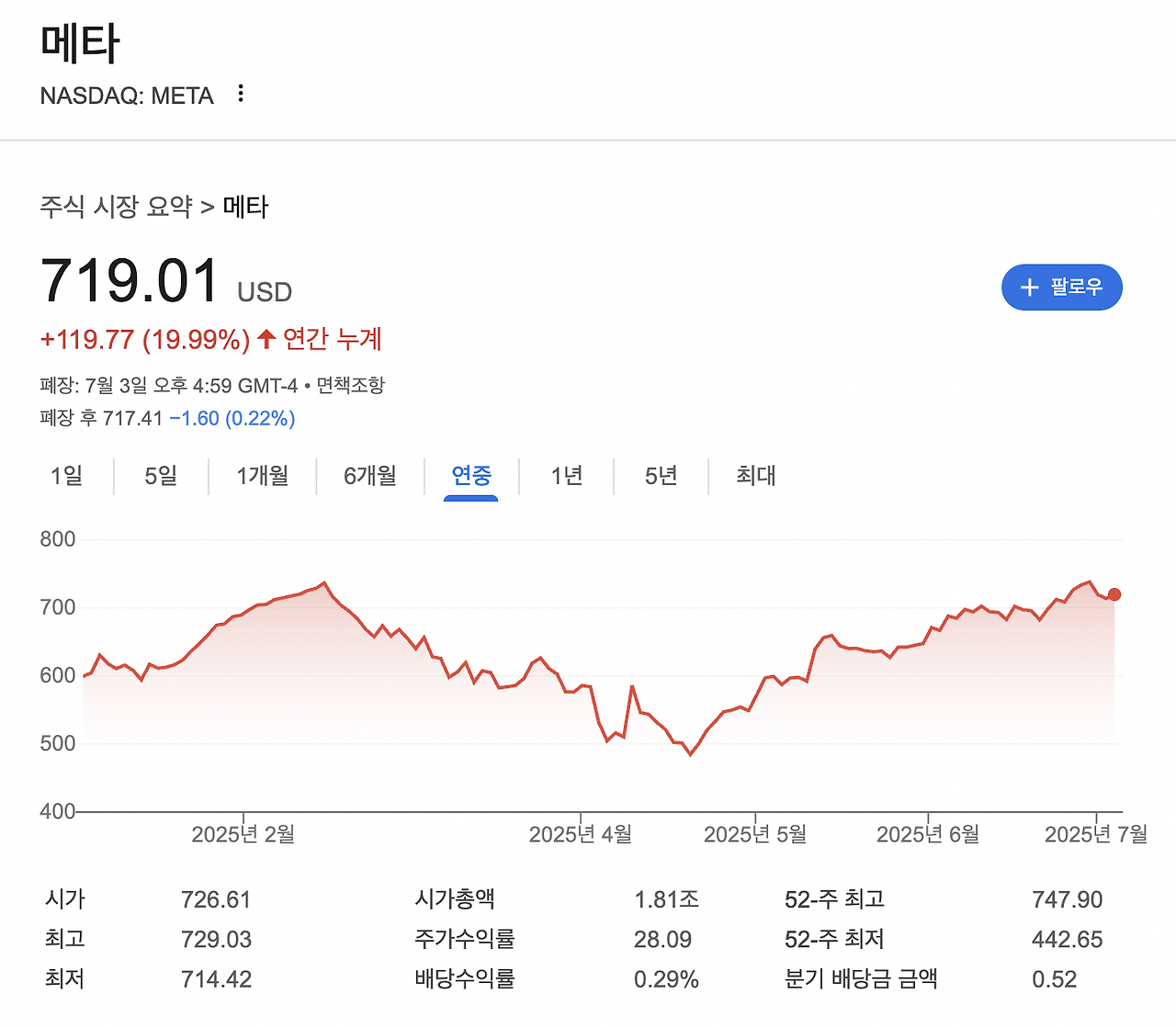Switch to the 5일 chart tab
The width and height of the screenshot is (1176, 1028).
[x=162, y=477]
